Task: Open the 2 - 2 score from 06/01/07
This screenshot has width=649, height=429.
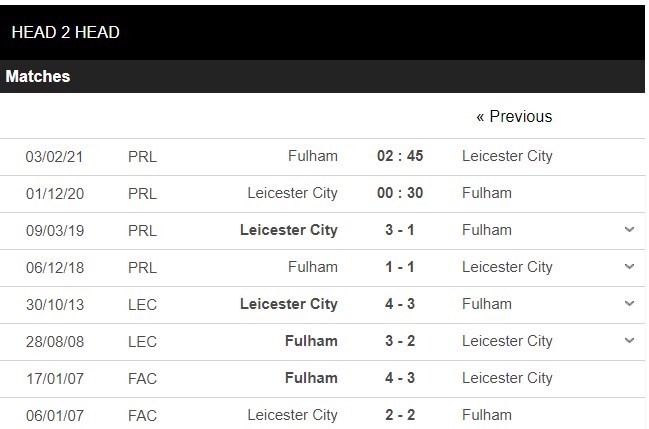Action: pos(400,414)
